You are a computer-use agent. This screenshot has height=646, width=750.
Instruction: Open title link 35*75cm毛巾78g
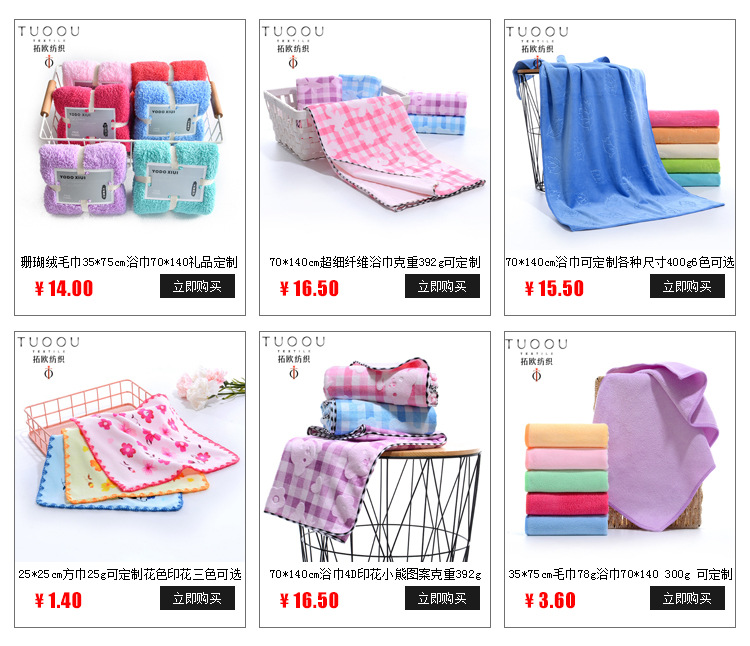(620, 574)
